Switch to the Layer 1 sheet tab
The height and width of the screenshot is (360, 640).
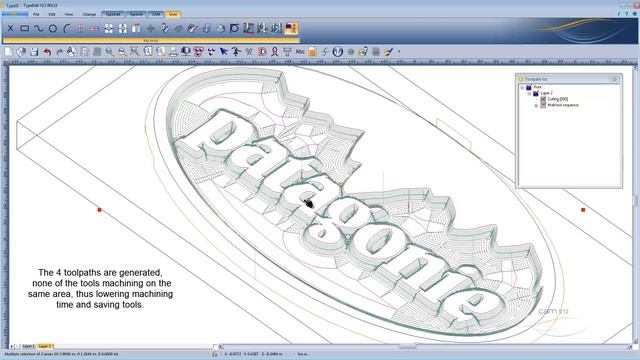tap(28, 347)
